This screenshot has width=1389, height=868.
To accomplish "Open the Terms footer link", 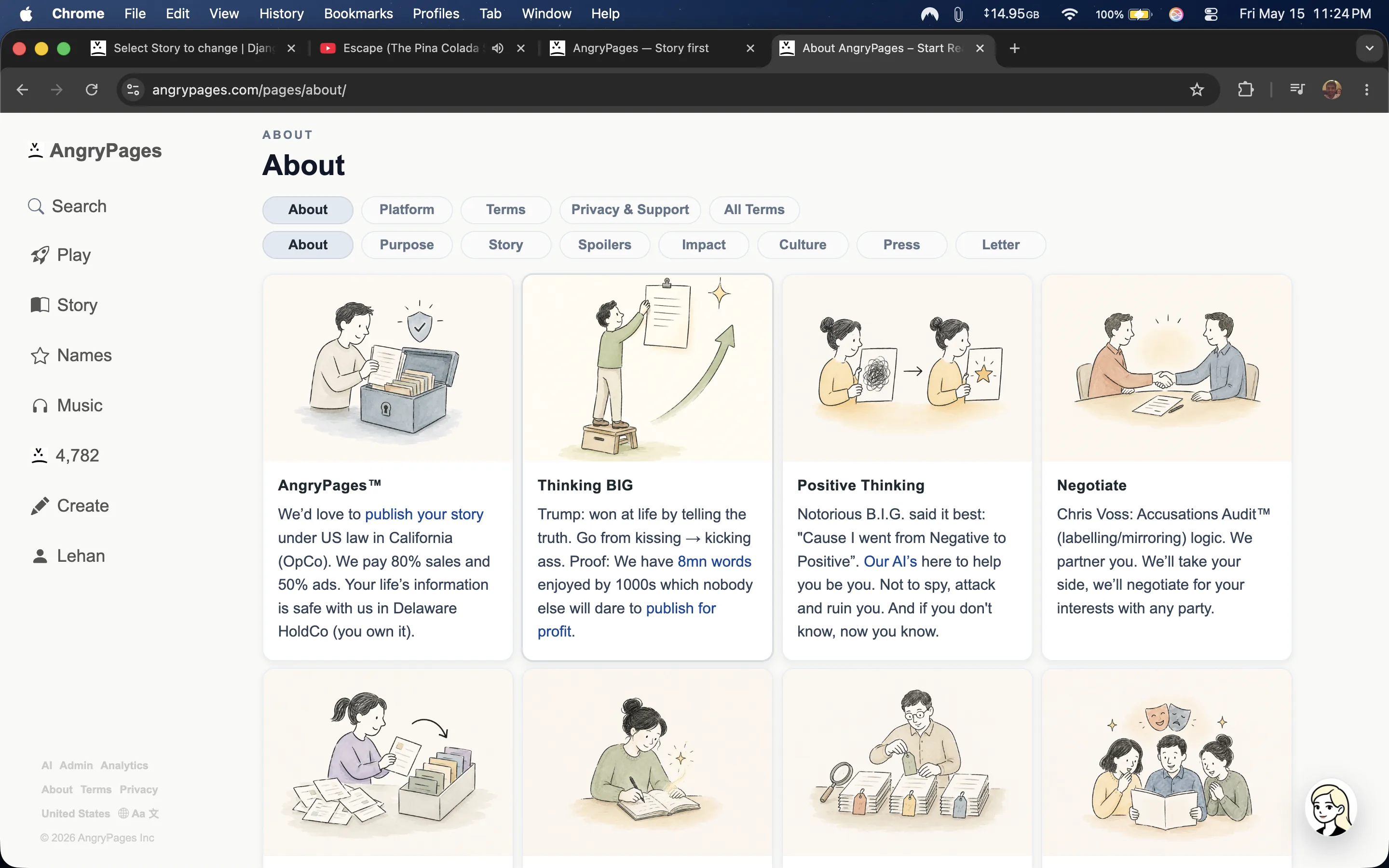I will pyautogui.click(x=96, y=789).
